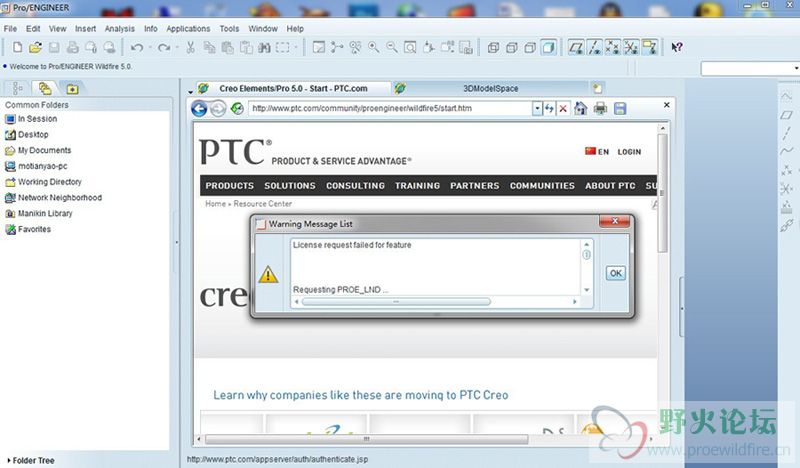Screen dimensions: 800x468
Task: Open the URL address history dropdown
Action: [537, 108]
